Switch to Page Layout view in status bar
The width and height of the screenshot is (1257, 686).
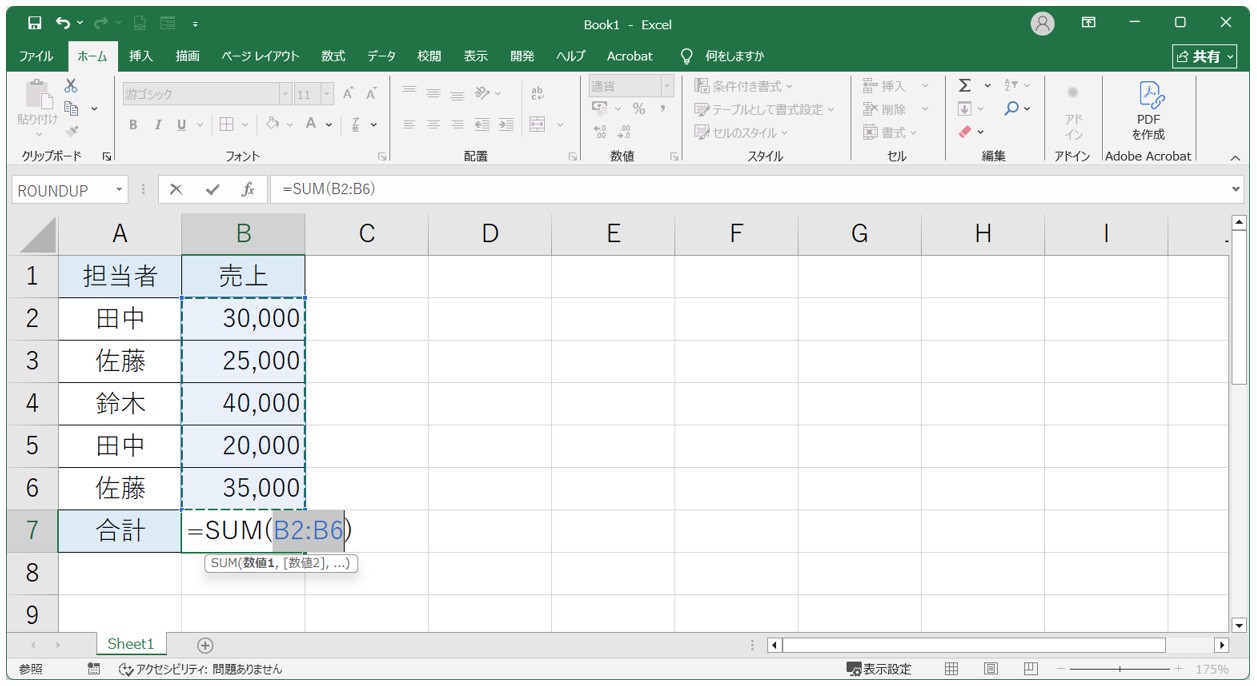991,669
